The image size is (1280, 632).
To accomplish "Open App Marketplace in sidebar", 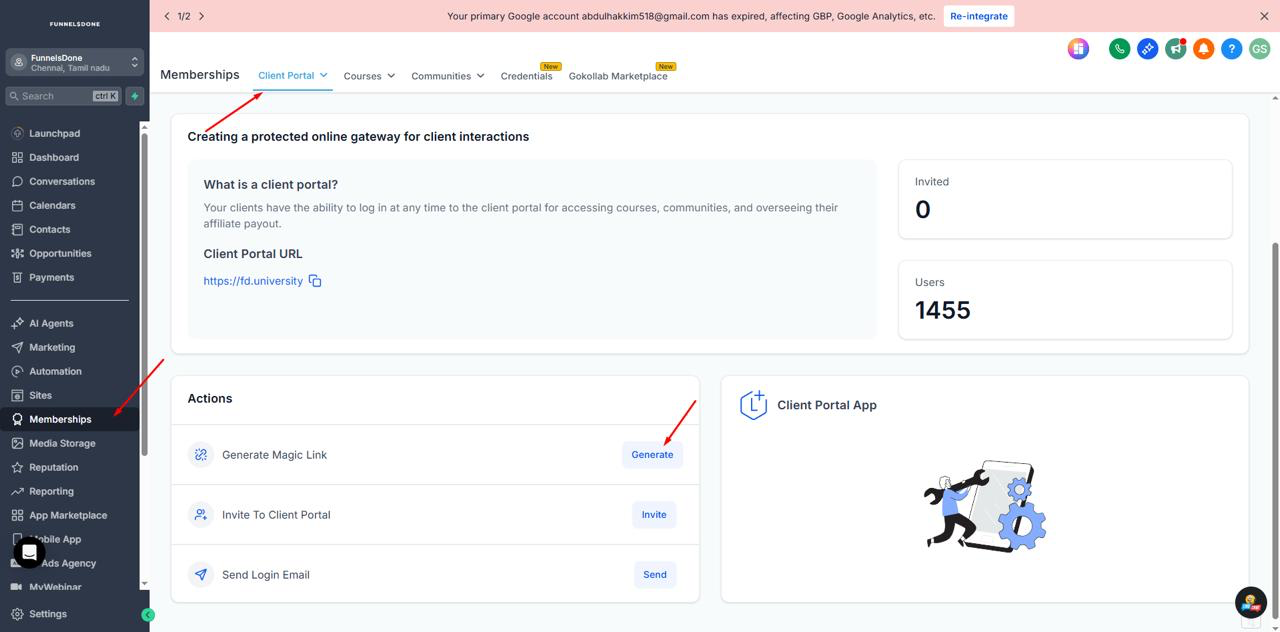I will 70,515.
